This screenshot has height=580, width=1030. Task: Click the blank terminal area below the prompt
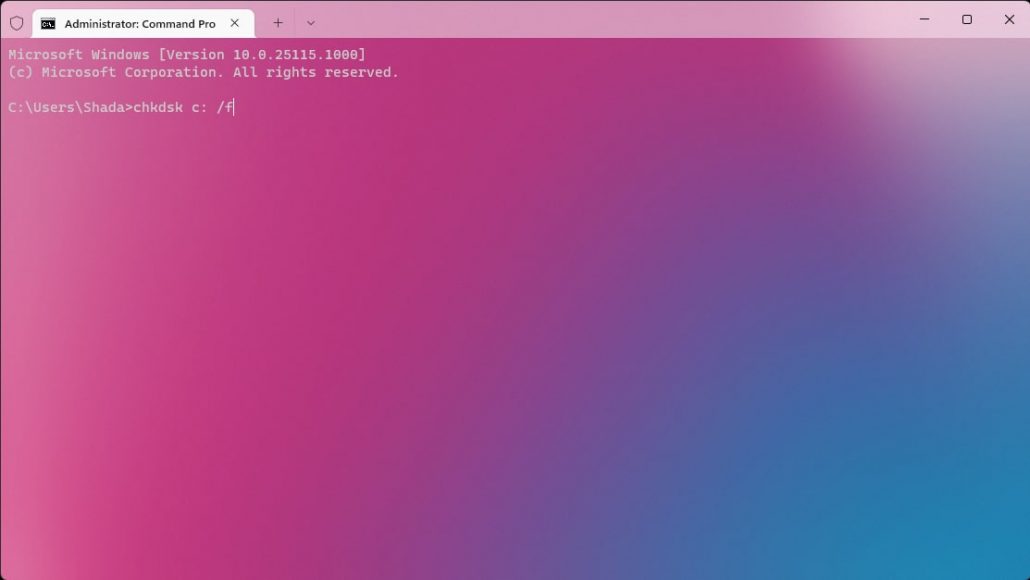pyautogui.click(x=500, y=350)
